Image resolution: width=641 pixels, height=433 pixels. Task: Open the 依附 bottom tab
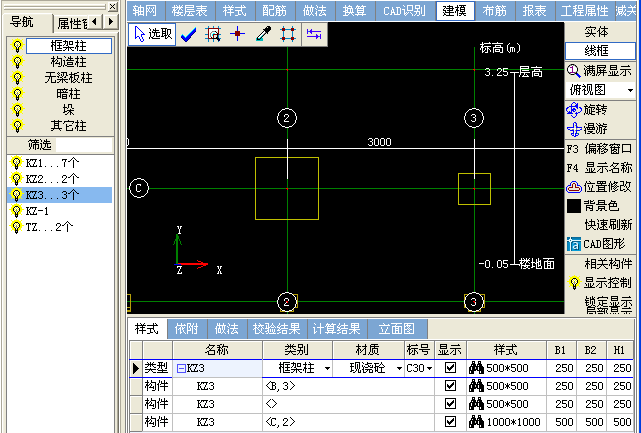186,329
